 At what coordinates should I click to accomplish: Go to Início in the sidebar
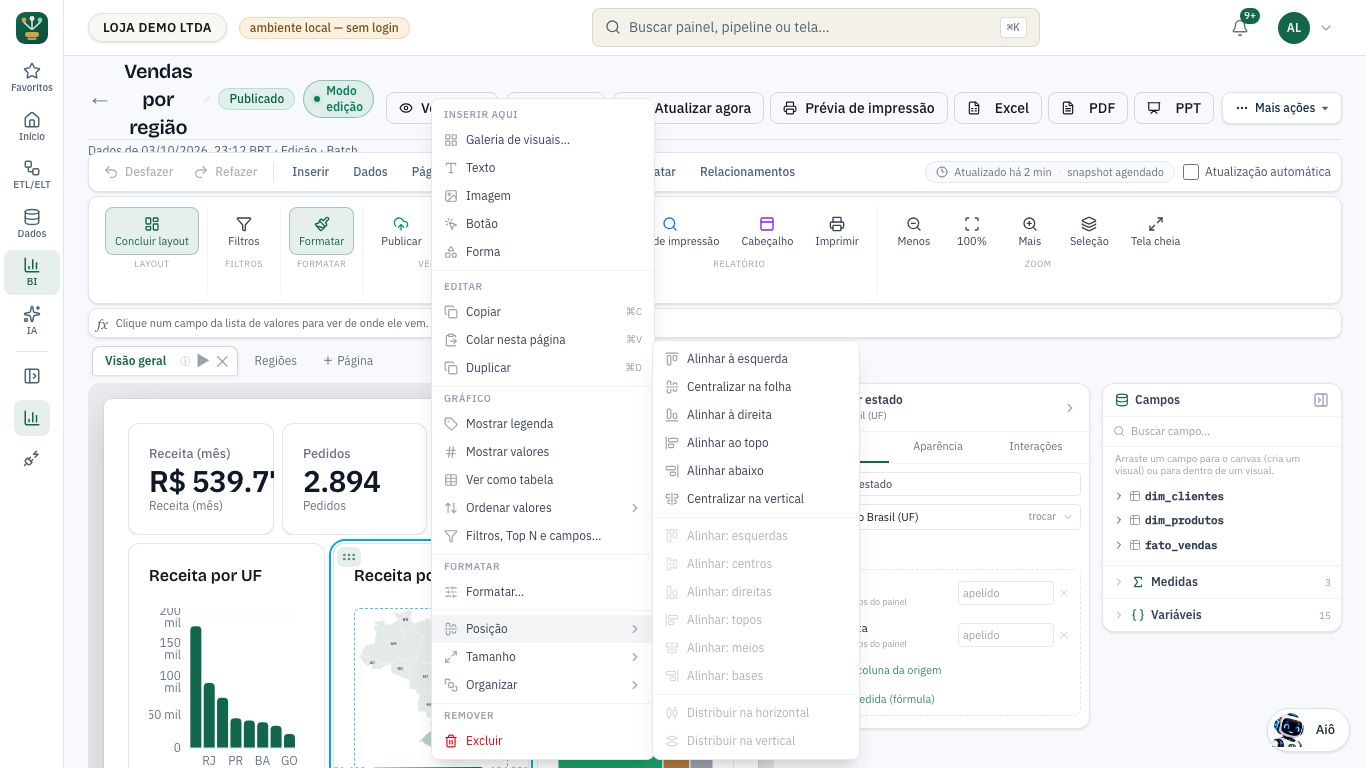[x=32, y=127]
